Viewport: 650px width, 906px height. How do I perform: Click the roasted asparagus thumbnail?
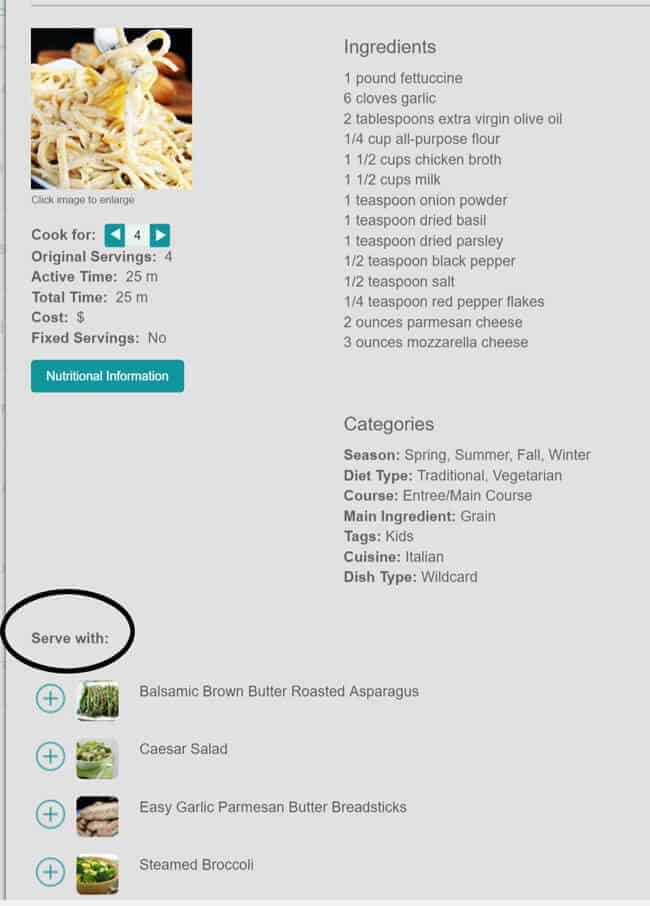coord(98,700)
